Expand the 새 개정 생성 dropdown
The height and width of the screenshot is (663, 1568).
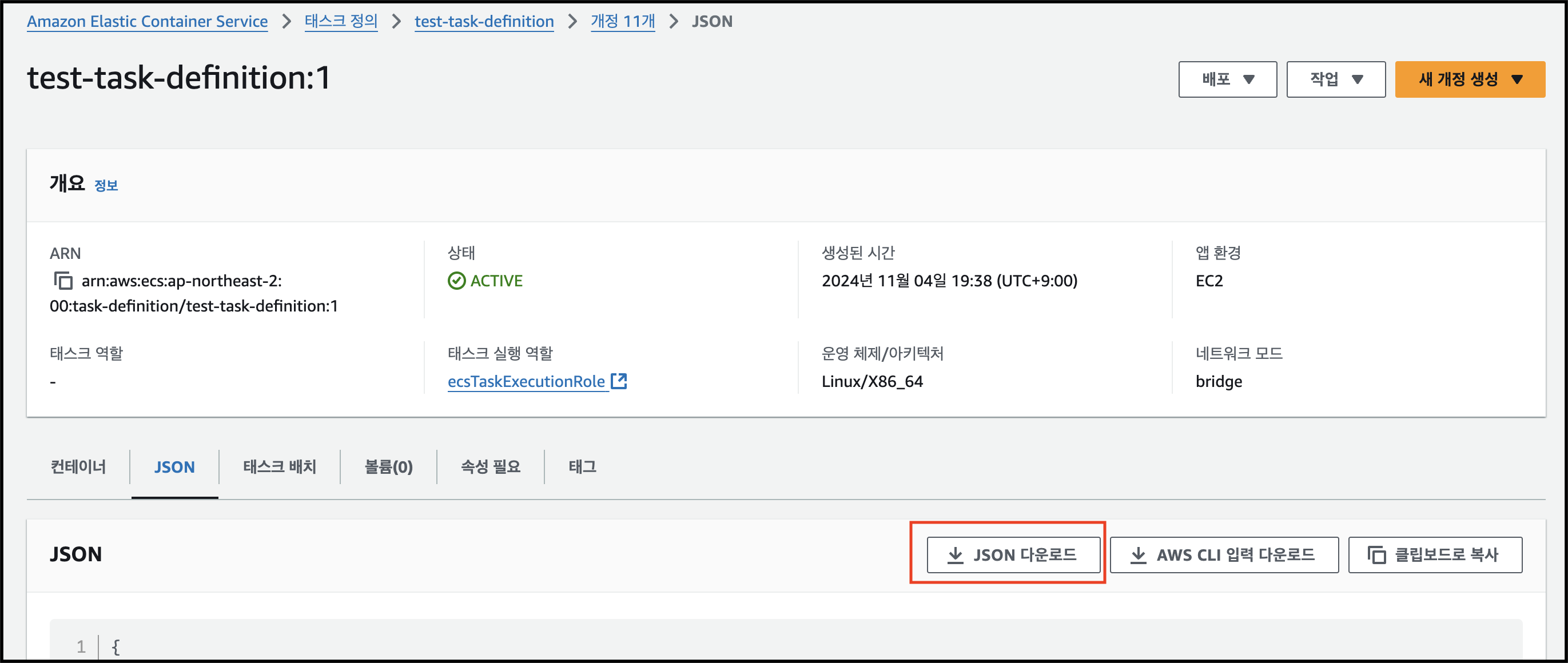point(1470,79)
